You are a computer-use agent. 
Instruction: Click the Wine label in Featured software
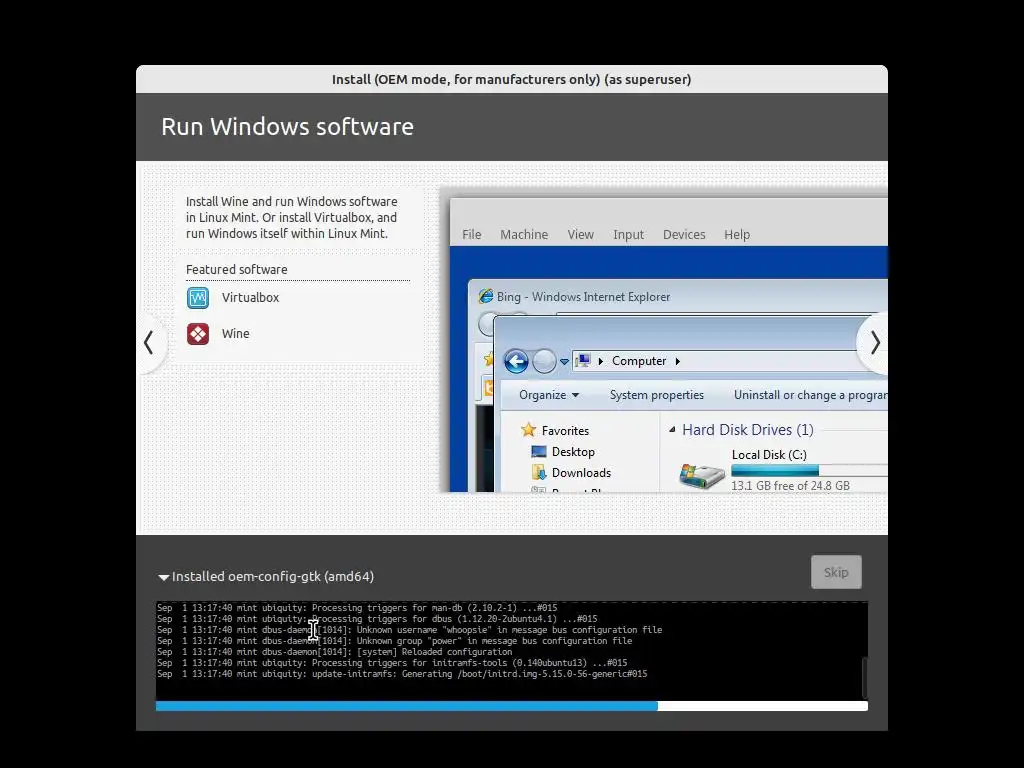(235, 334)
